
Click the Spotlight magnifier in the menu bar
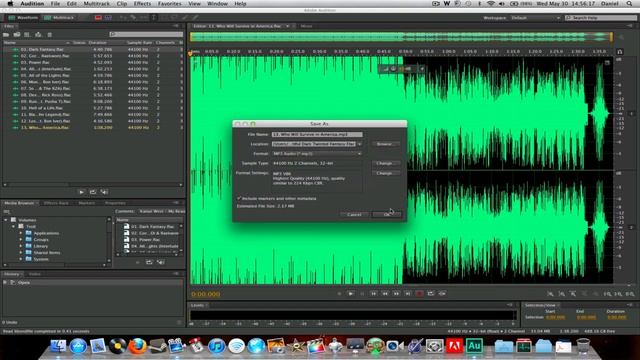tap(630, 4)
